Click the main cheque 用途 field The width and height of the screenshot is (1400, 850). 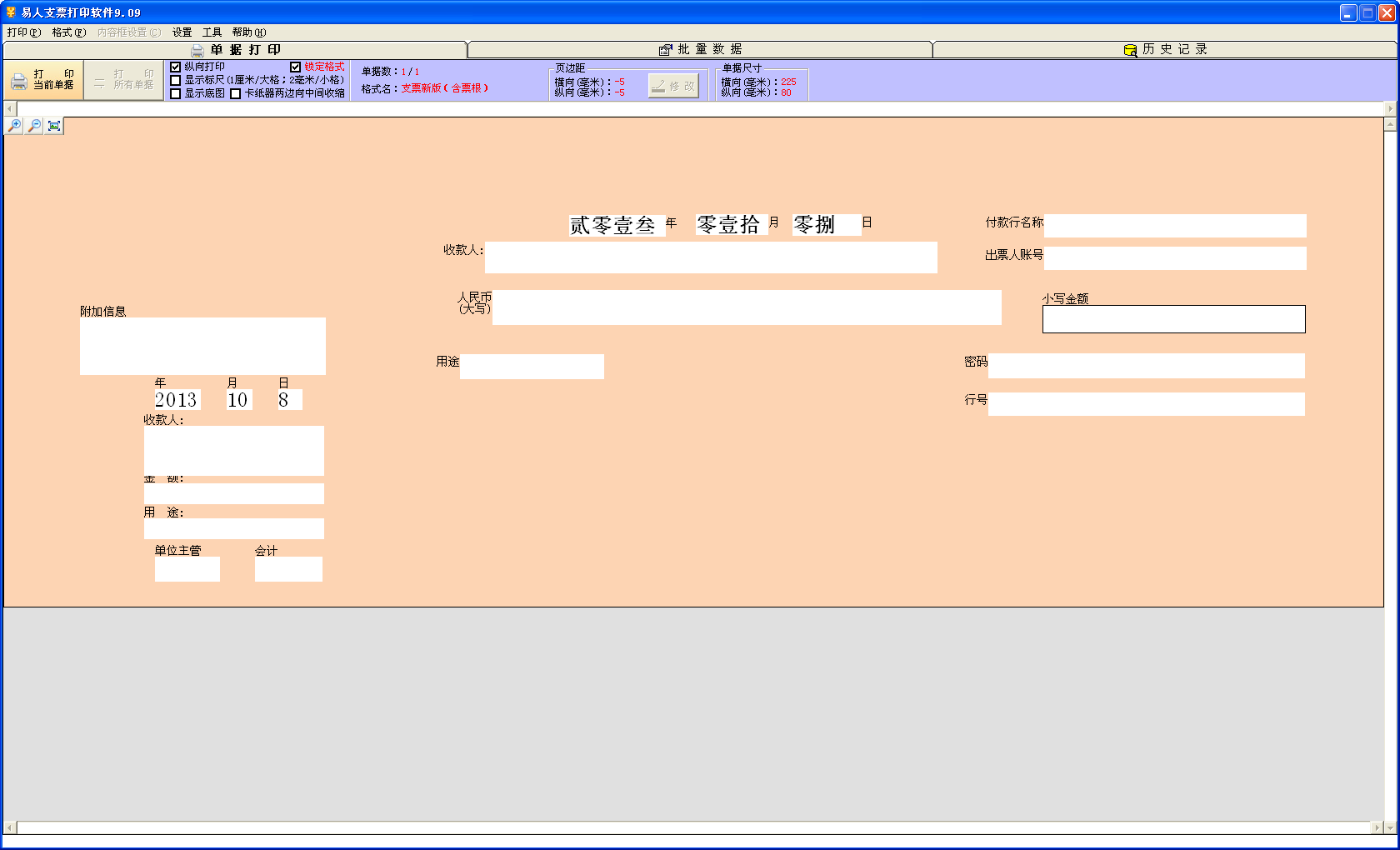[x=532, y=367]
